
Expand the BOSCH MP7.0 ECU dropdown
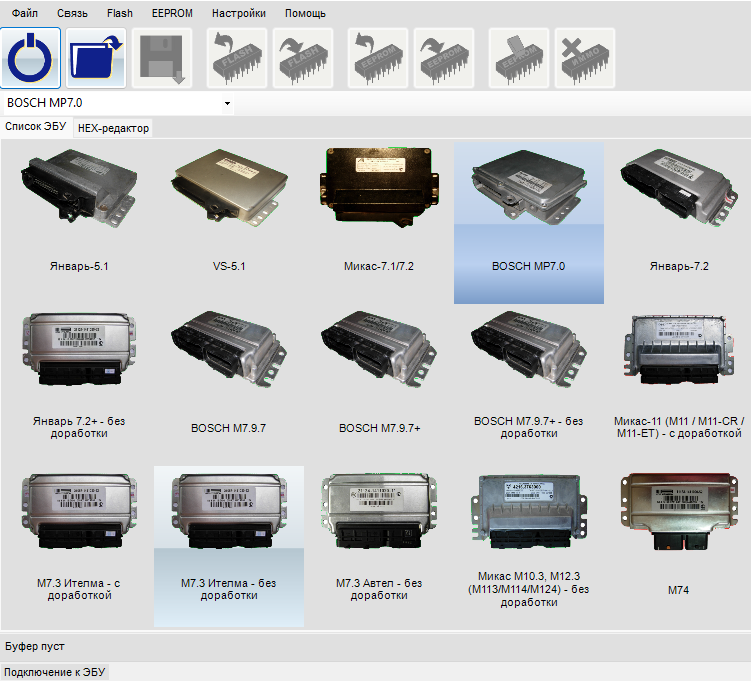tap(227, 103)
